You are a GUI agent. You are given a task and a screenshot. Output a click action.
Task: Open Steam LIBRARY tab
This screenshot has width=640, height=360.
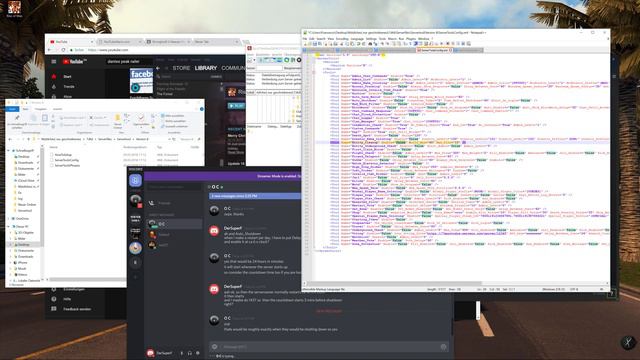pyautogui.click(x=206, y=68)
